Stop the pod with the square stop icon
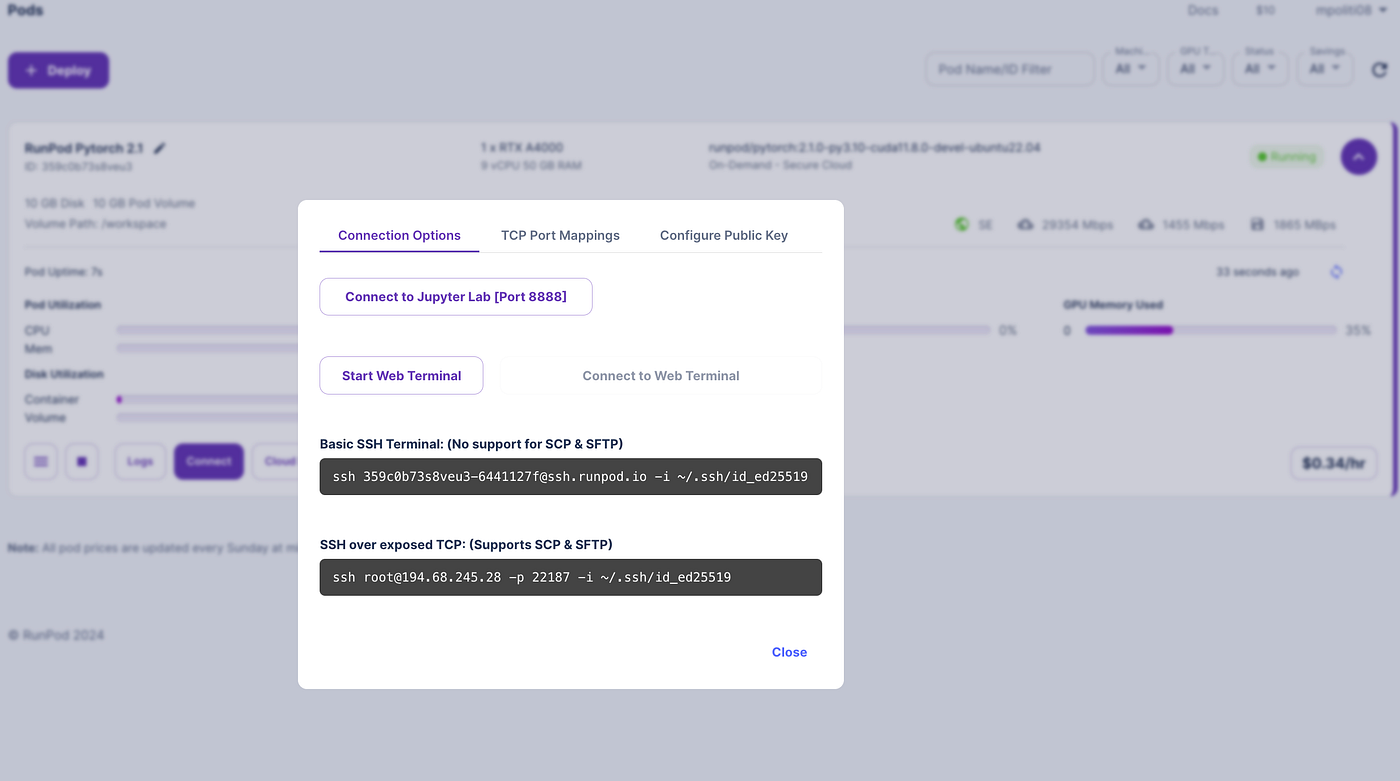 coord(82,462)
